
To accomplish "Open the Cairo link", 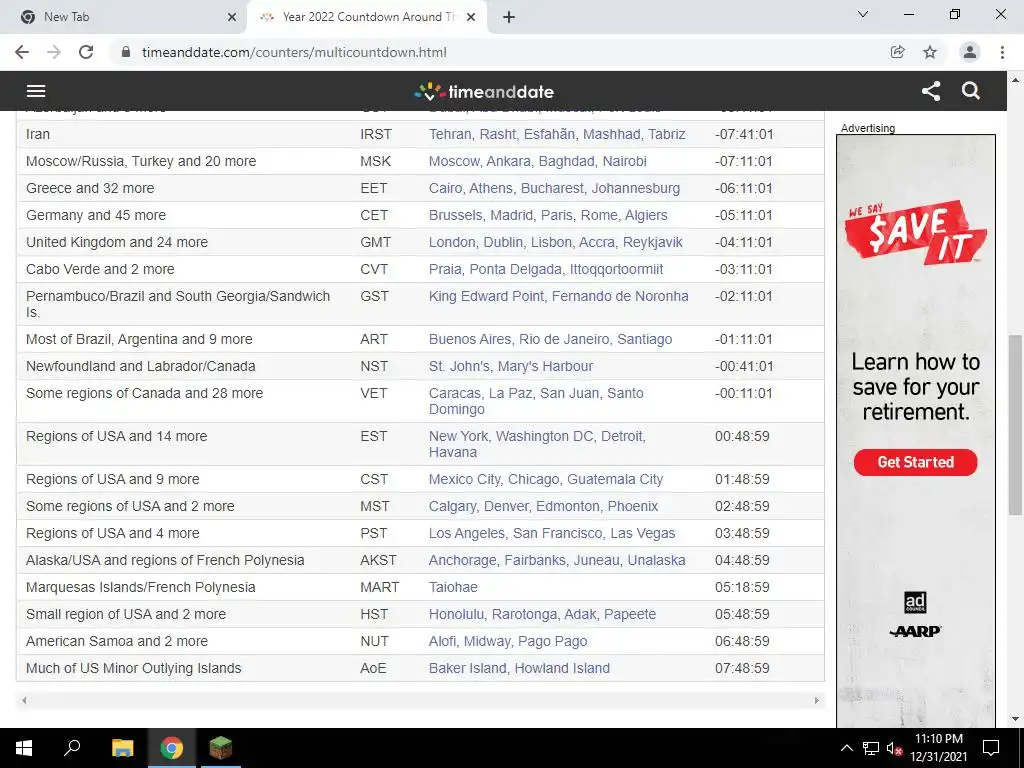I will (445, 188).
